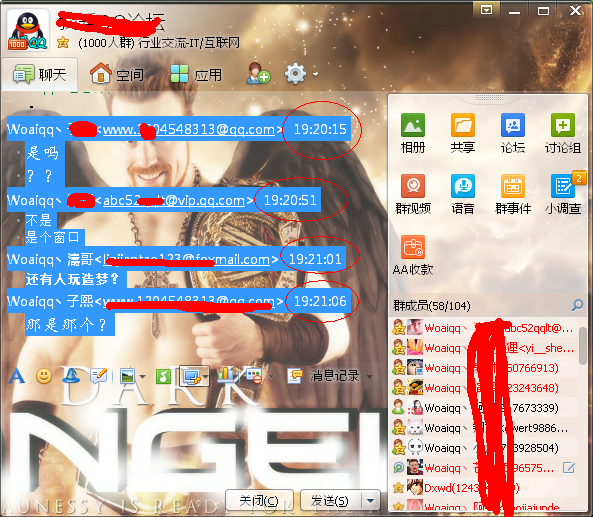Click the QQ penguin group avatar
Viewport: 593px width, 517px height.
28,31
